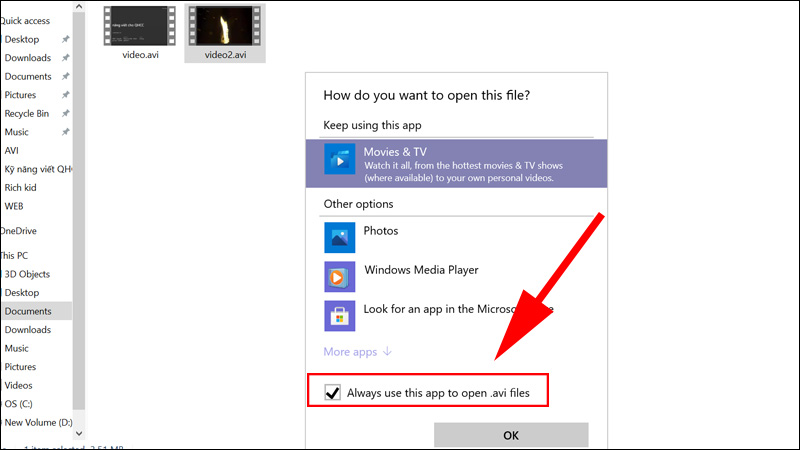Click the pin icon next to Pictures
Screen dimensions: 800x450
(65, 95)
